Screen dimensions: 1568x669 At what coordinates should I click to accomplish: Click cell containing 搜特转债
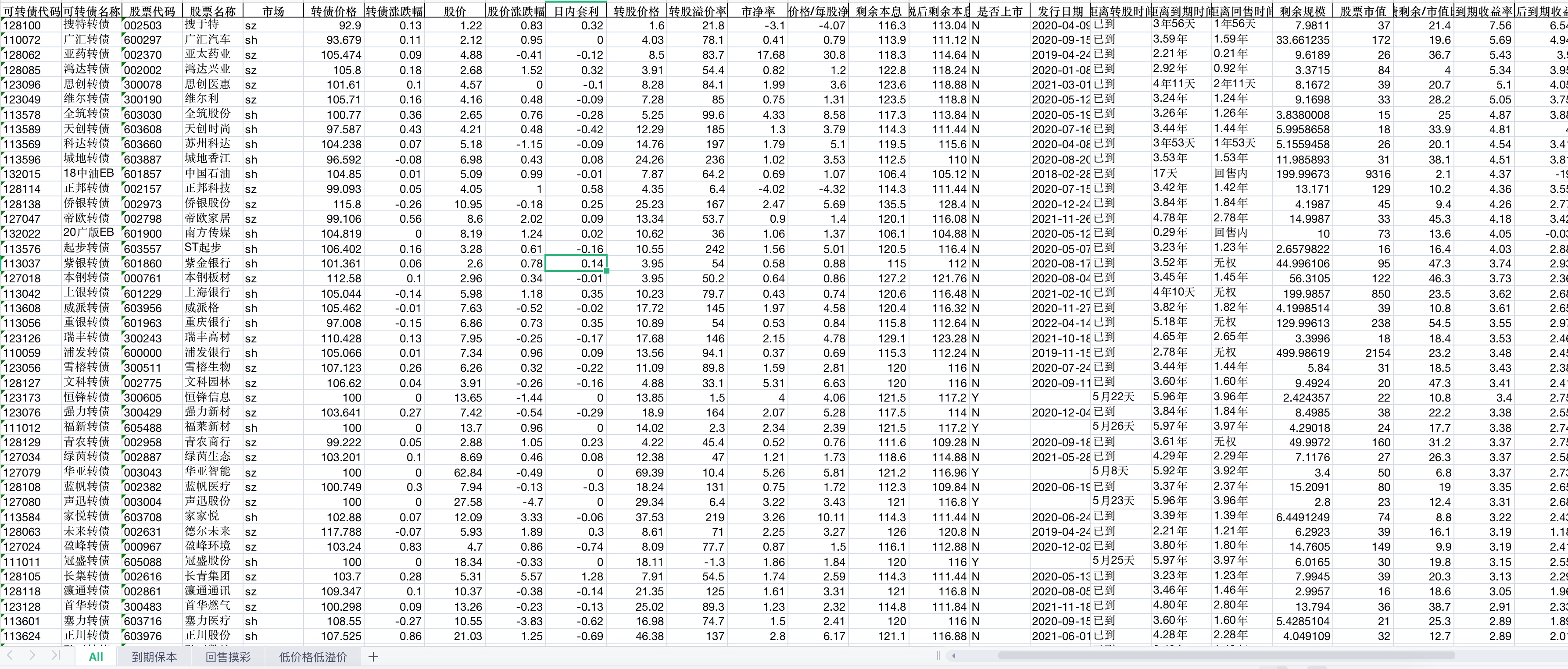(x=87, y=25)
